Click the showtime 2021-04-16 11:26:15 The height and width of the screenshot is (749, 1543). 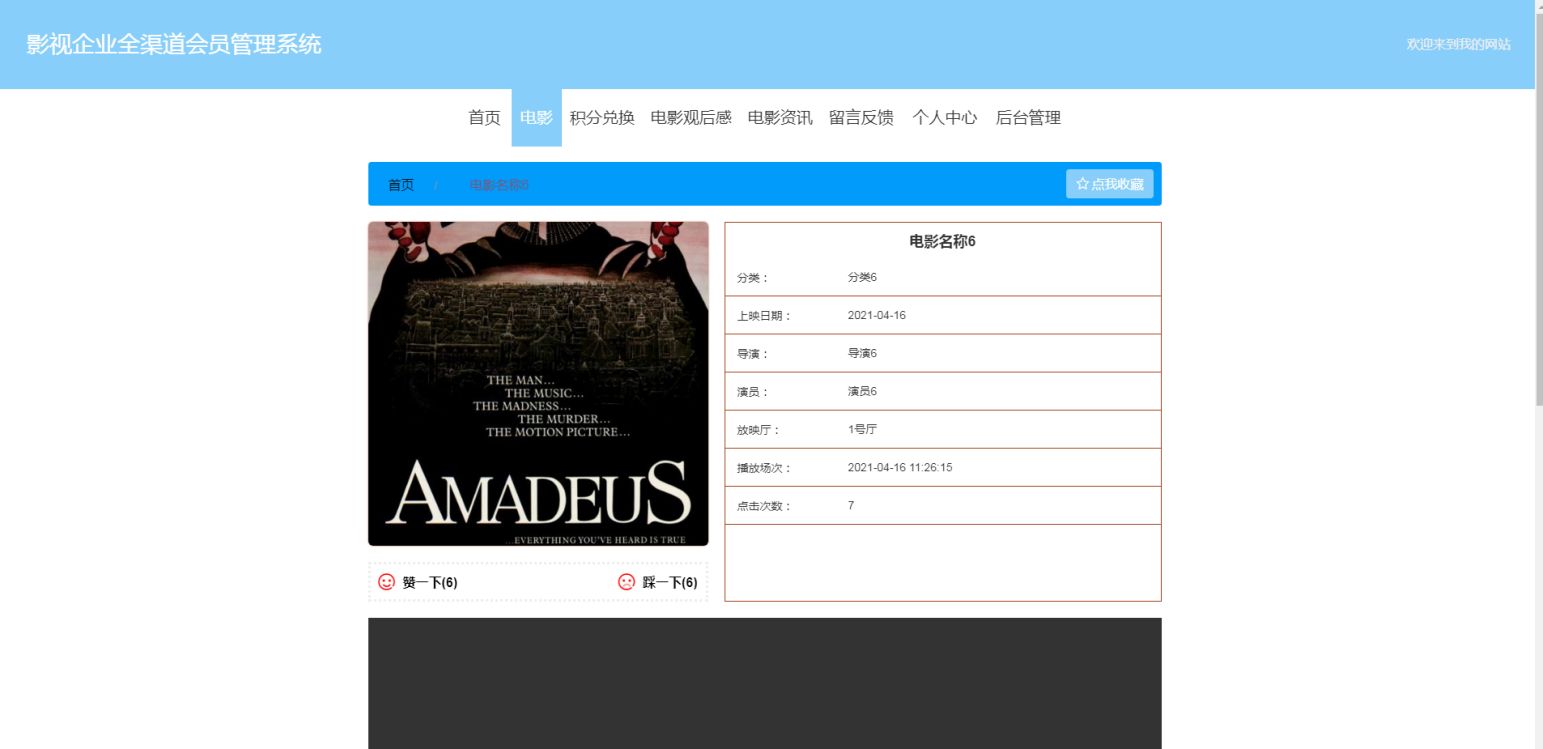(900, 467)
